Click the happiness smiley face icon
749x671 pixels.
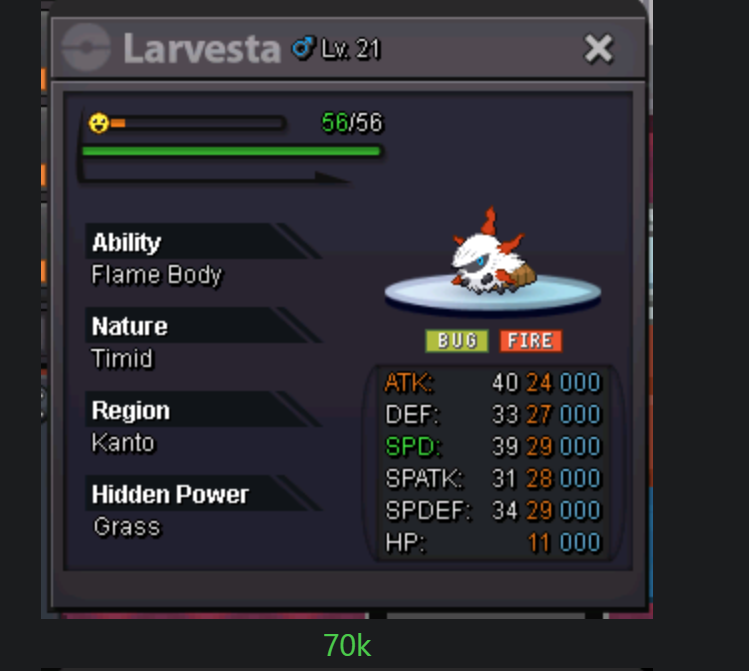[99, 123]
